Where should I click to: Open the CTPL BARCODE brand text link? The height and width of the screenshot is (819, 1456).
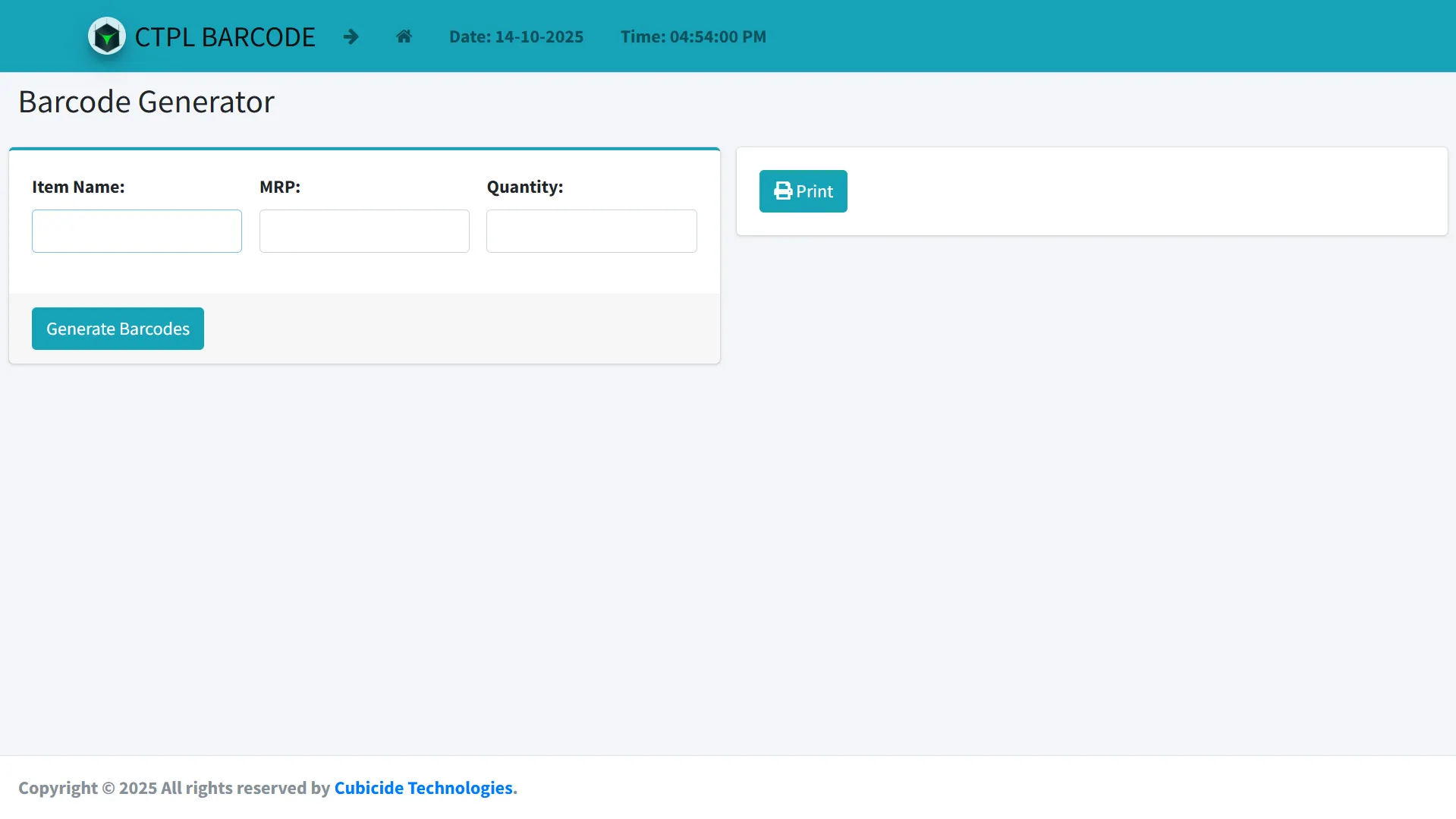coord(225,37)
